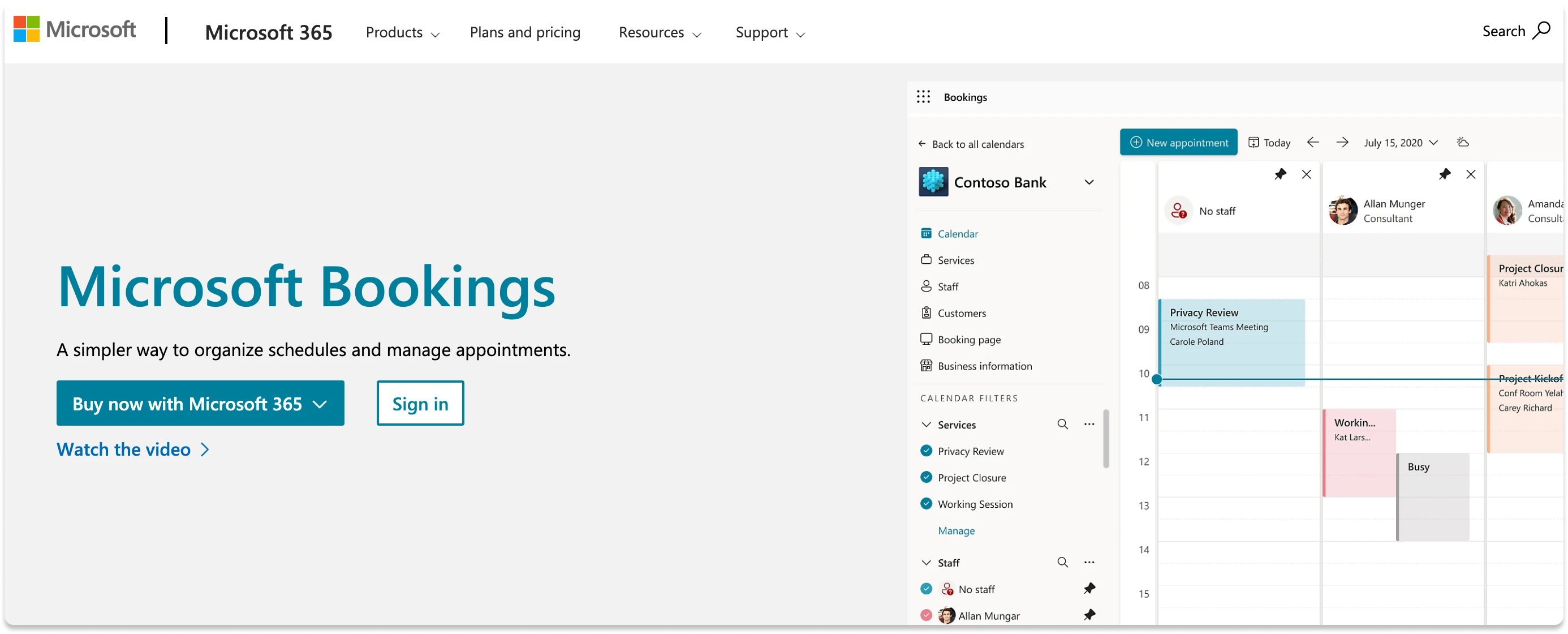Click the calendar filters scrollbar

[1105, 439]
